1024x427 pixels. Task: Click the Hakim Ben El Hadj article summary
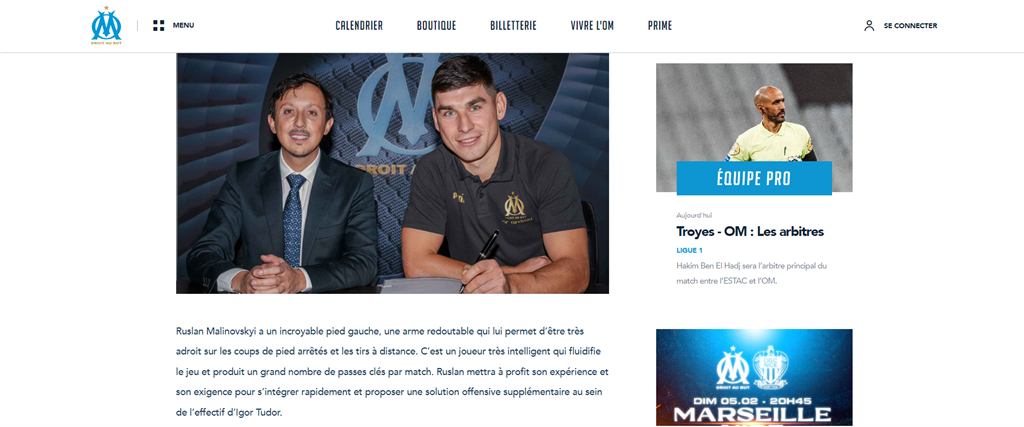[x=752, y=274]
